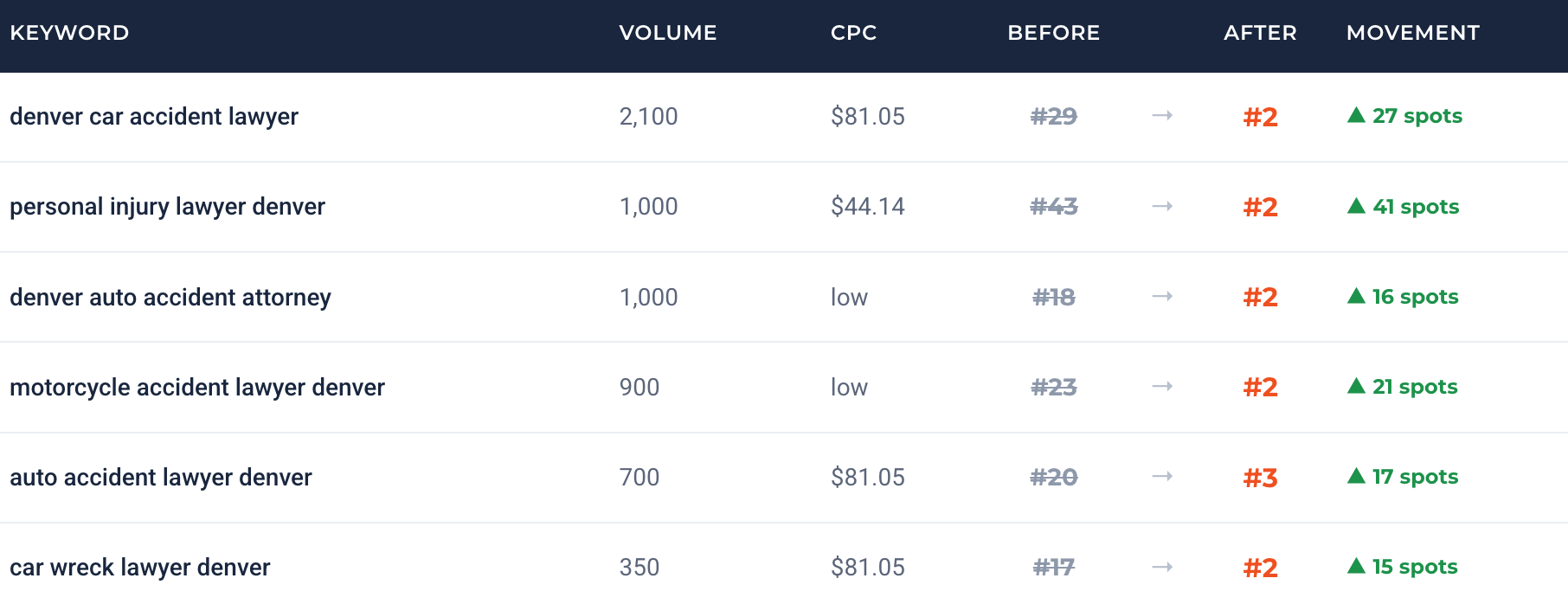Click the up triangle next to 21 spots
Screen dimensions: 1568x604
(x=1356, y=386)
